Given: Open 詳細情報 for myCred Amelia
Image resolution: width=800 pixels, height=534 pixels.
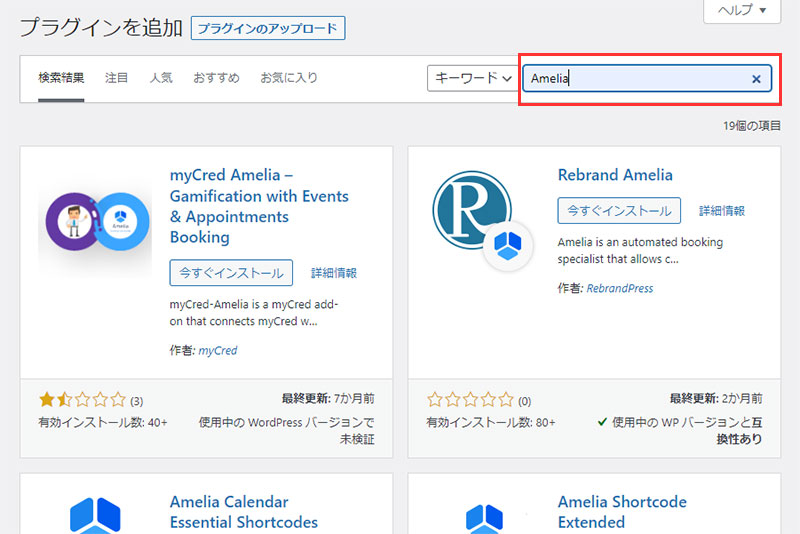Looking at the screenshot, I should pos(334,273).
